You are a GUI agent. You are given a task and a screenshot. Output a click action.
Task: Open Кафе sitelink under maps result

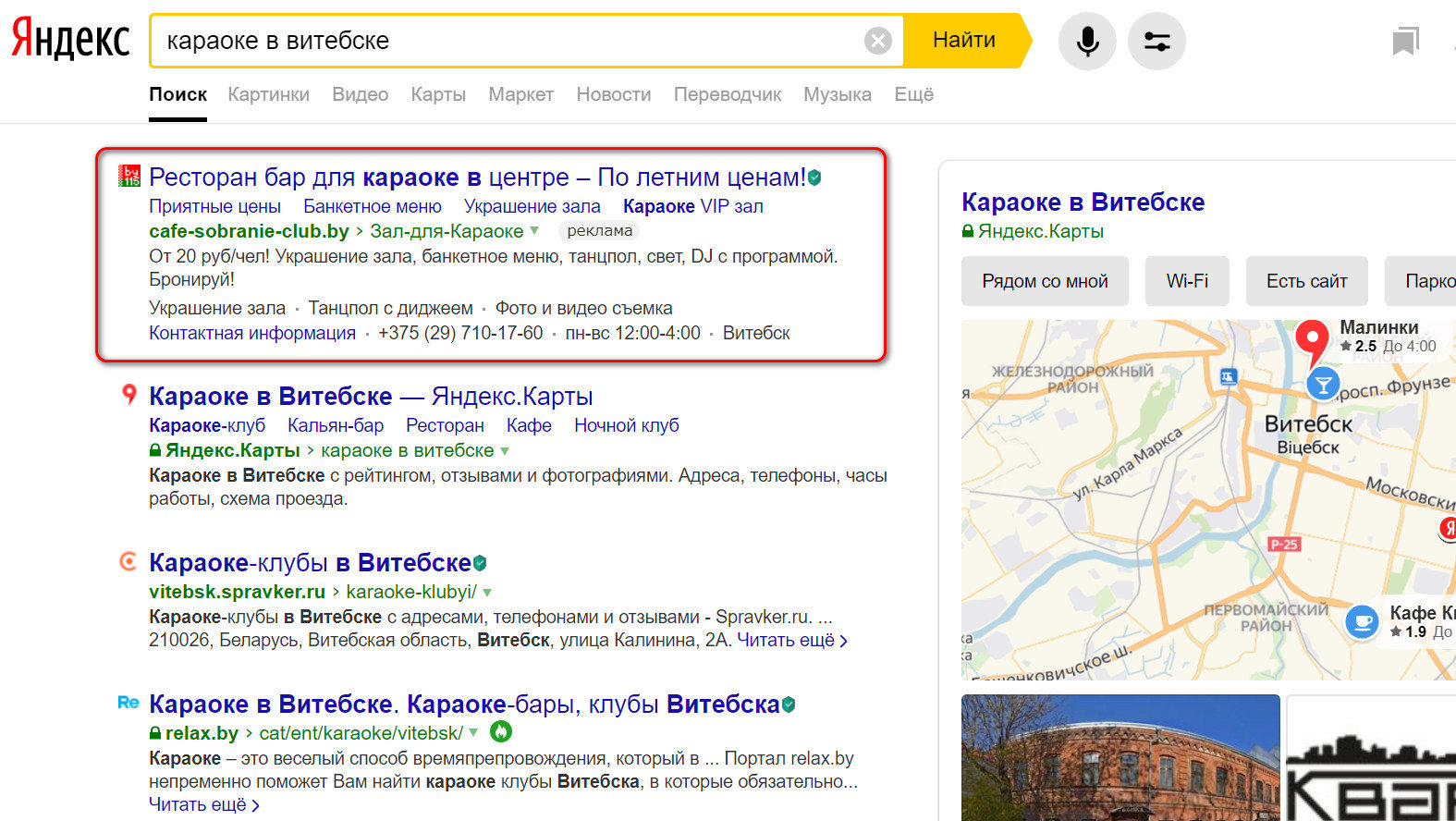(529, 425)
